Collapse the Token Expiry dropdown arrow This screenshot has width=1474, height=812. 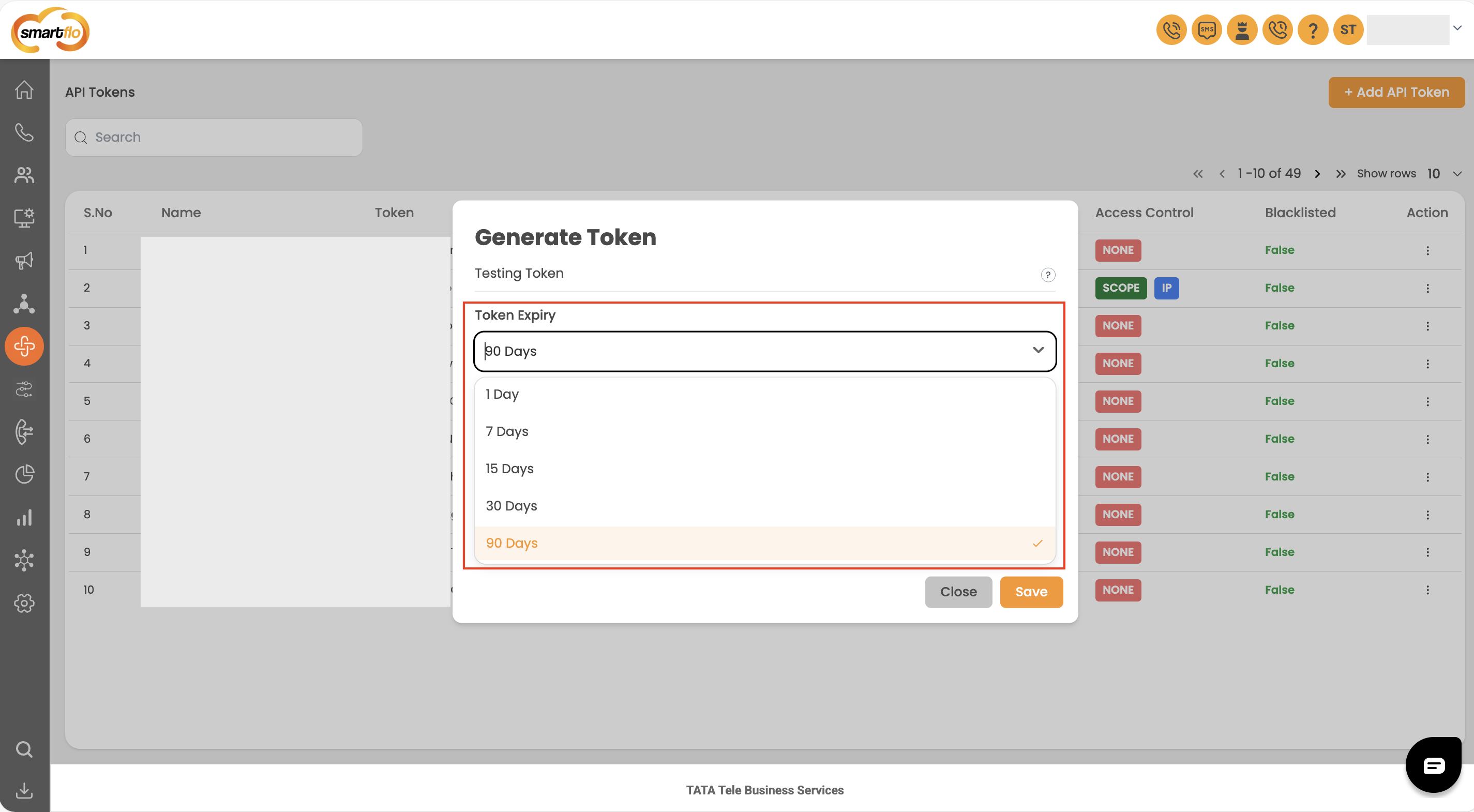[x=1038, y=350]
